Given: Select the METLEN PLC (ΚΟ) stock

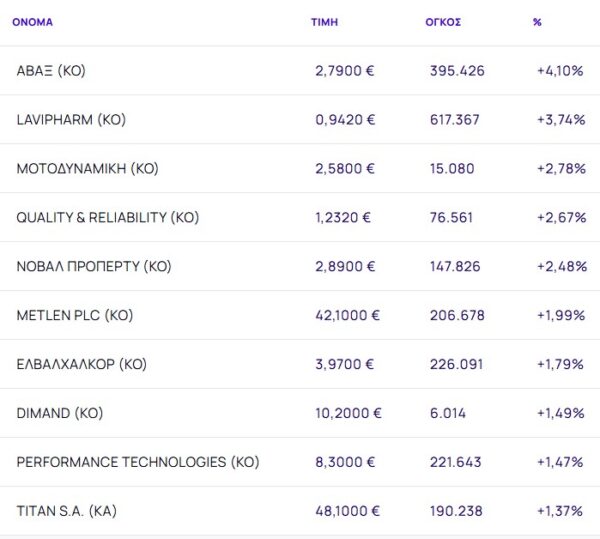Looking at the screenshot, I should 75,315.
